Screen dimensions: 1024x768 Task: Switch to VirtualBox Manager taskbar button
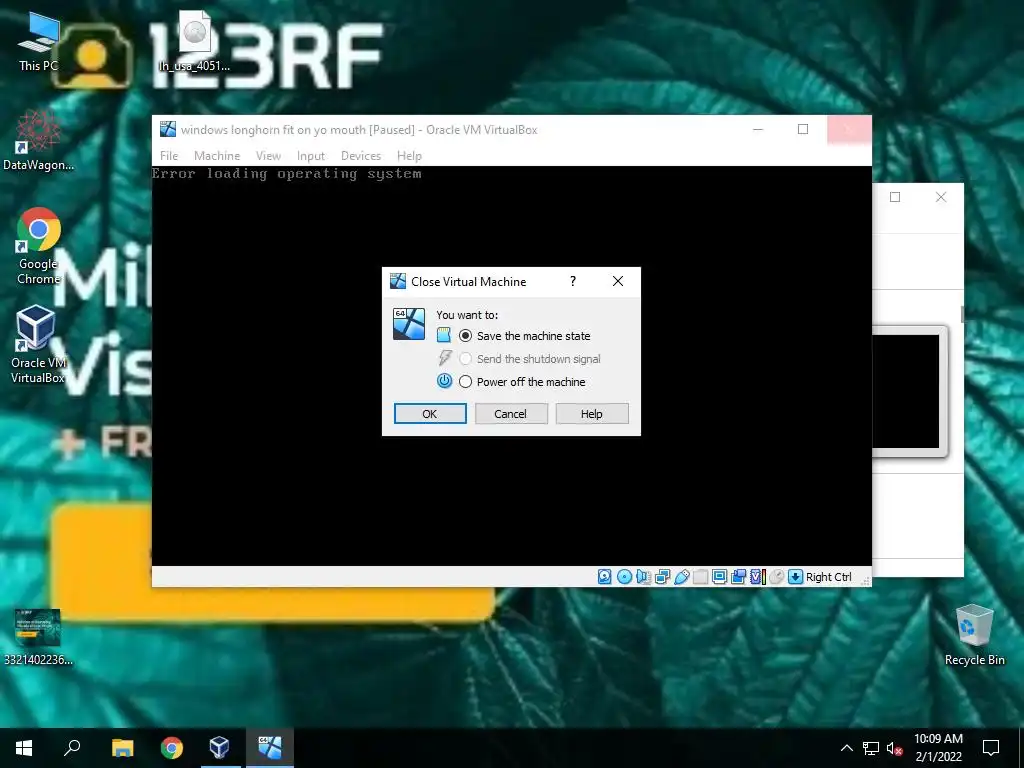(220, 748)
